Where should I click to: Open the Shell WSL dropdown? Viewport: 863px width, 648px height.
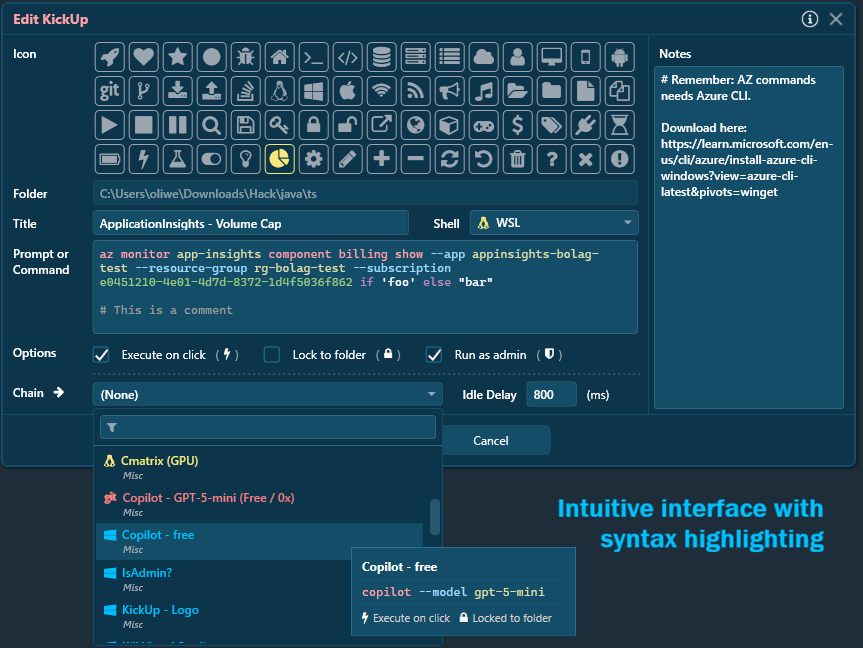click(x=554, y=223)
